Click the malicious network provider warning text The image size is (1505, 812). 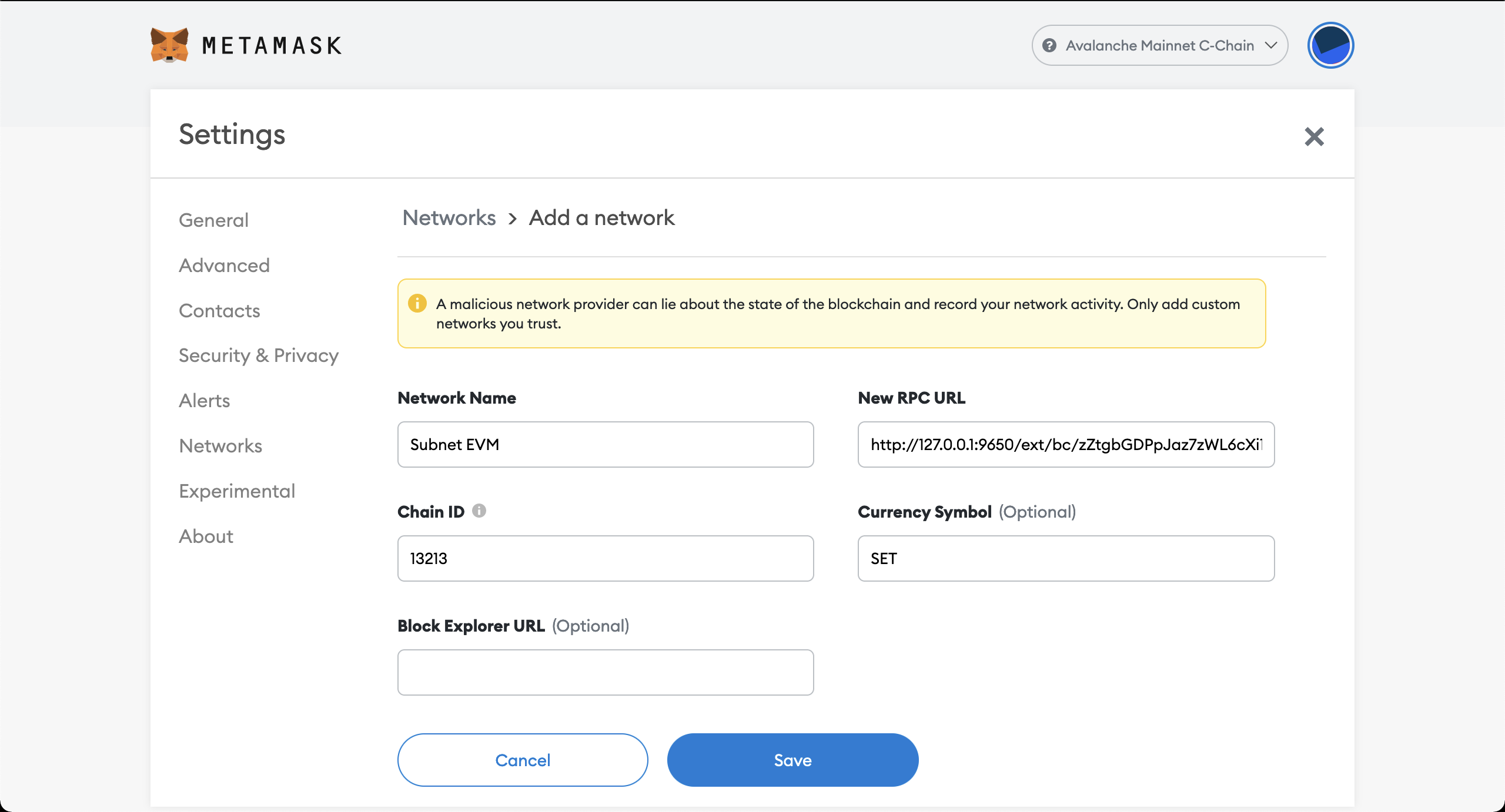pyautogui.click(x=838, y=314)
